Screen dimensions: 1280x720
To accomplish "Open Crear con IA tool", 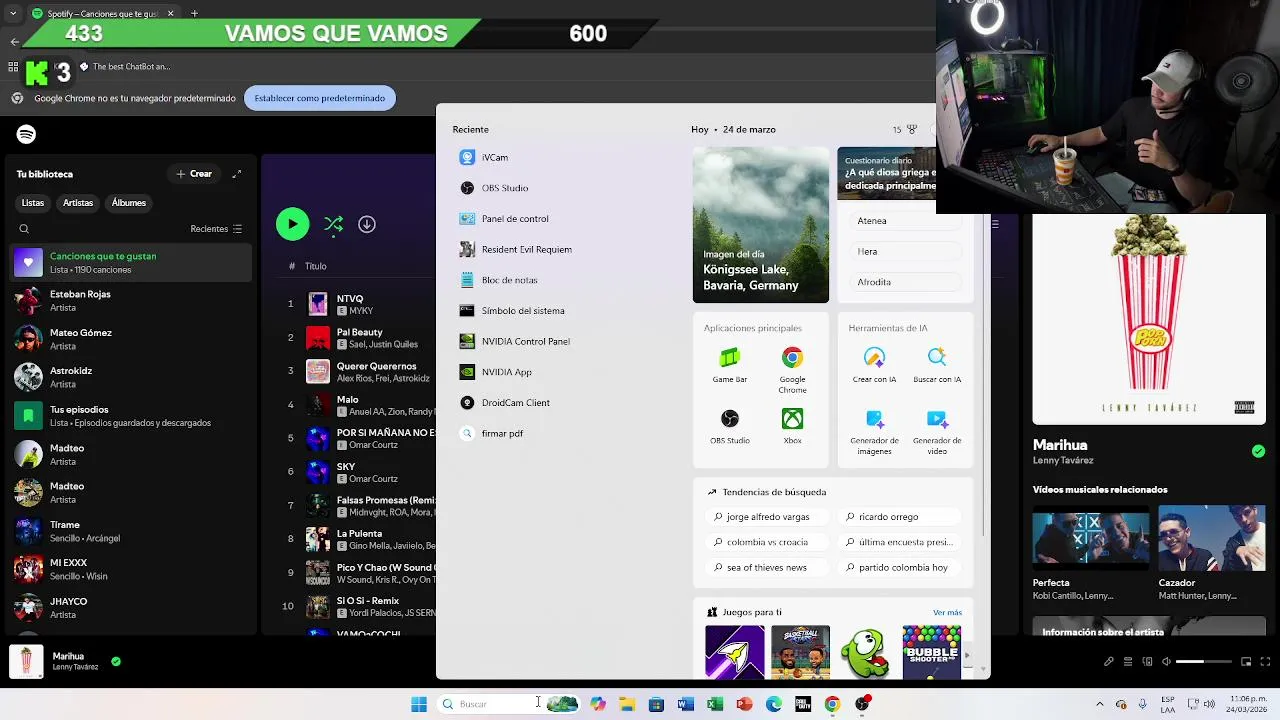I will click(874, 365).
